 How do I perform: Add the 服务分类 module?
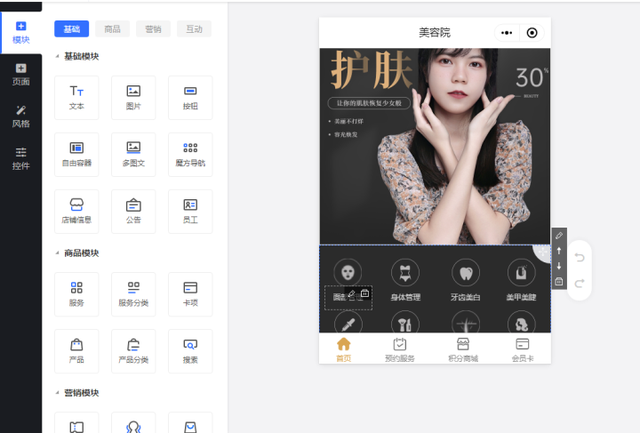(133, 294)
